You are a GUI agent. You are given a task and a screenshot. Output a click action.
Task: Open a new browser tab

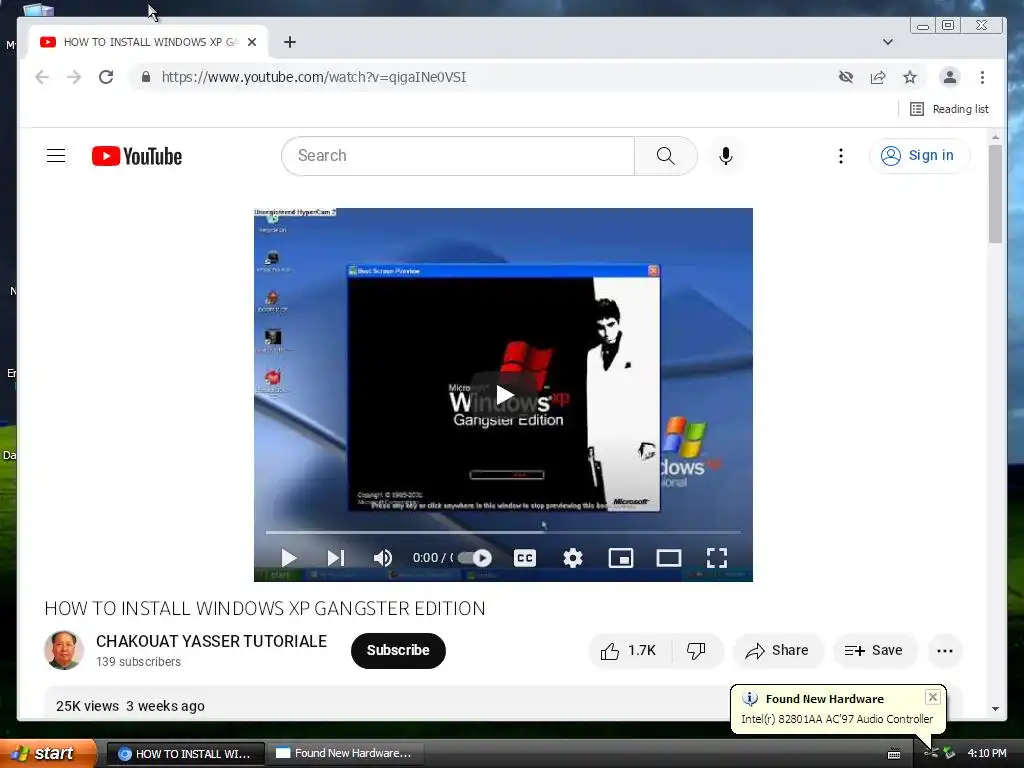pyautogui.click(x=290, y=42)
